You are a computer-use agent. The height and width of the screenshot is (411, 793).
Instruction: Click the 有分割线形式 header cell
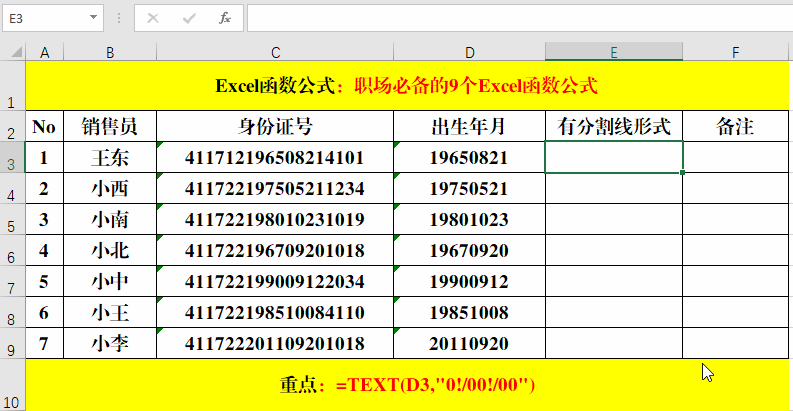[x=613, y=126]
